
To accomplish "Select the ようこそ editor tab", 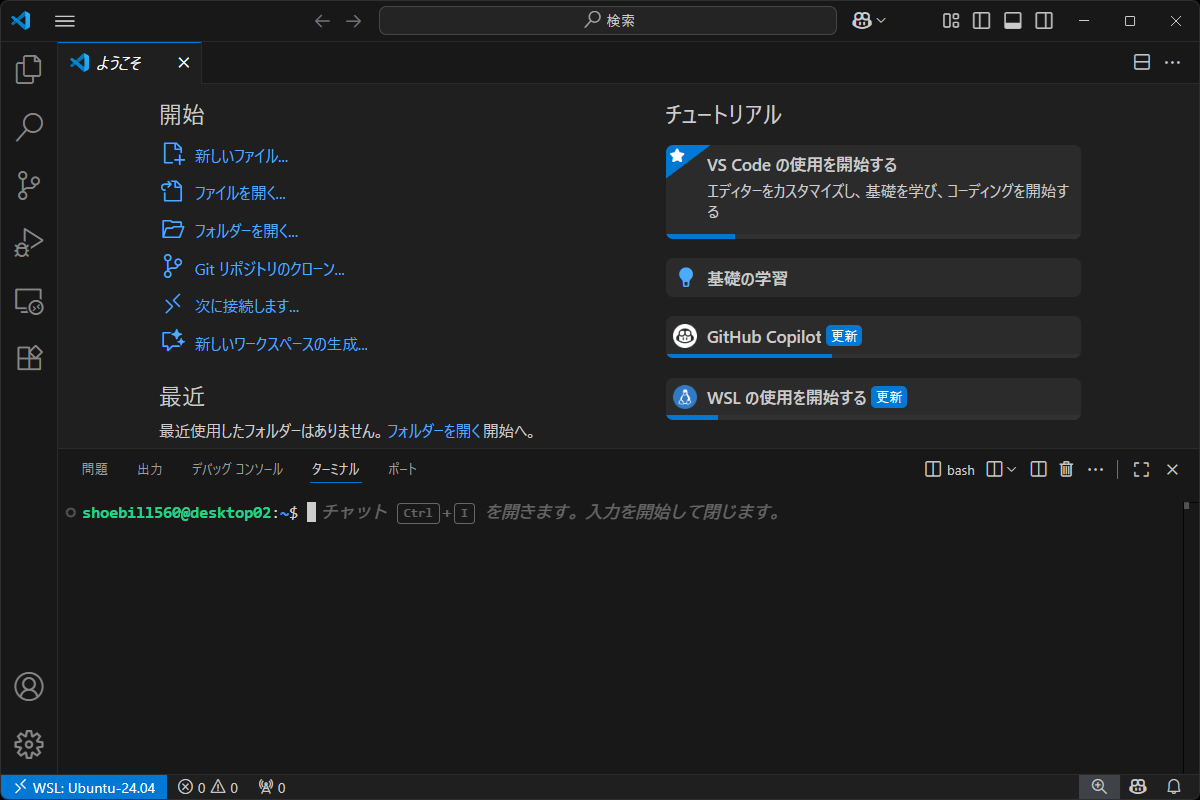I will click(x=130, y=63).
